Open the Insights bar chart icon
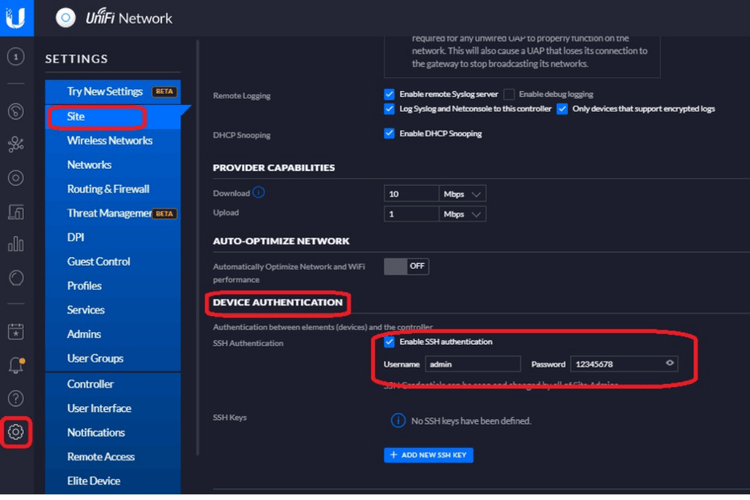This screenshot has width=750, height=500. click(x=16, y=244)
